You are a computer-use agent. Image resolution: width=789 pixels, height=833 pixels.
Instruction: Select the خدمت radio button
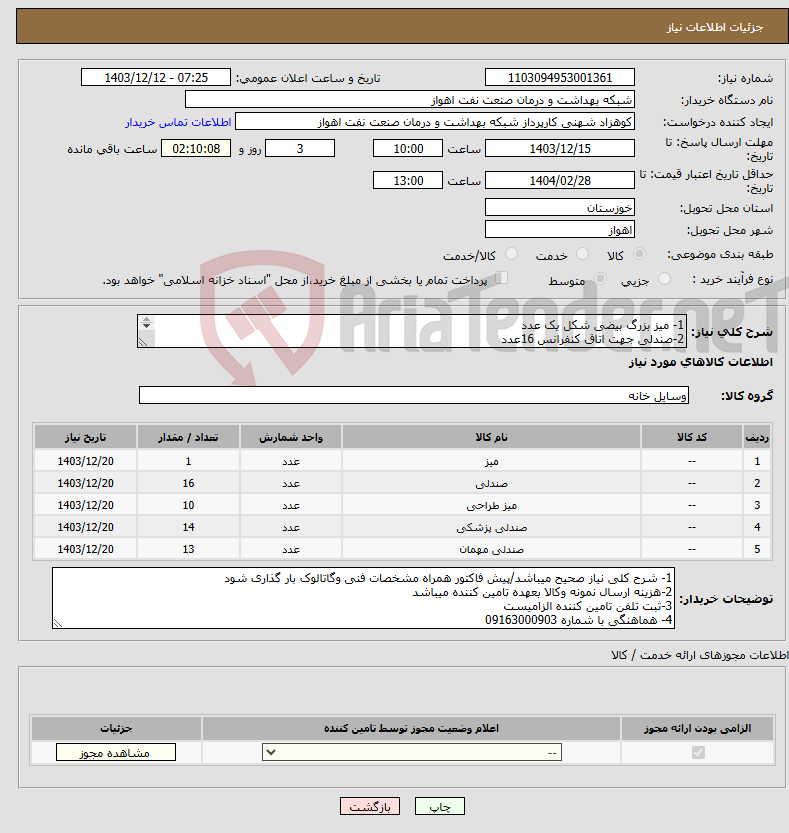582,254
